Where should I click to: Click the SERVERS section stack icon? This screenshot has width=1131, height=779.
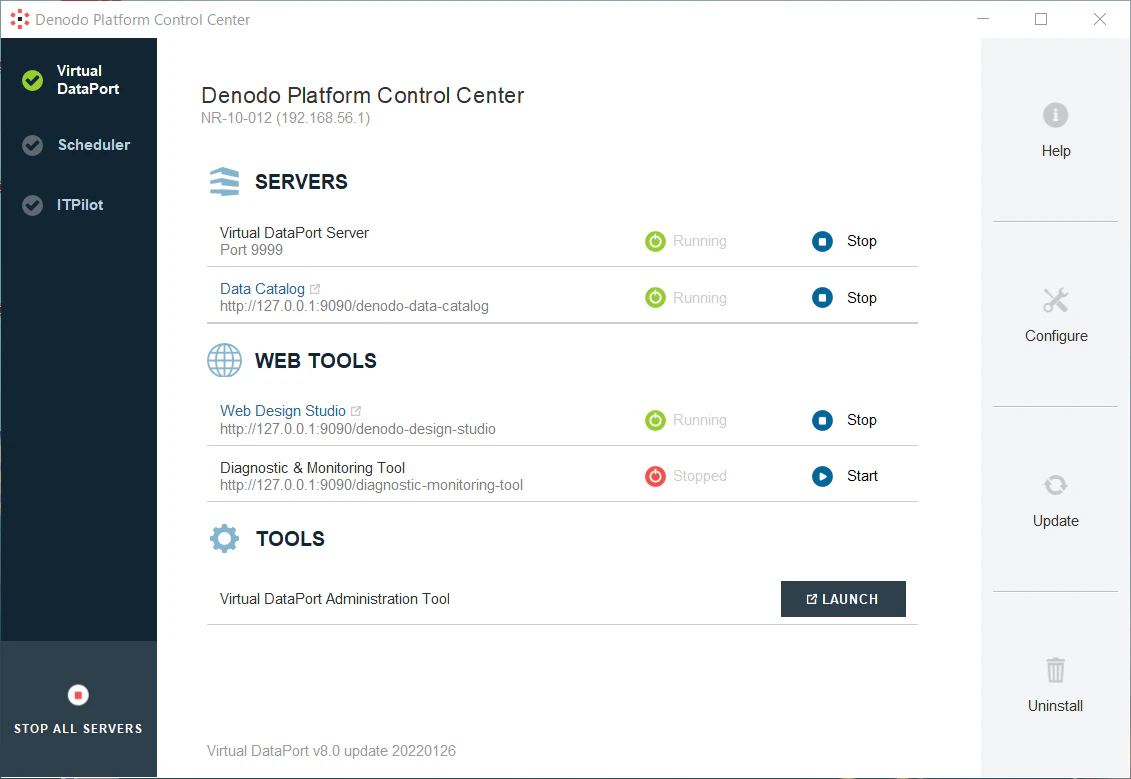point(224,182)
